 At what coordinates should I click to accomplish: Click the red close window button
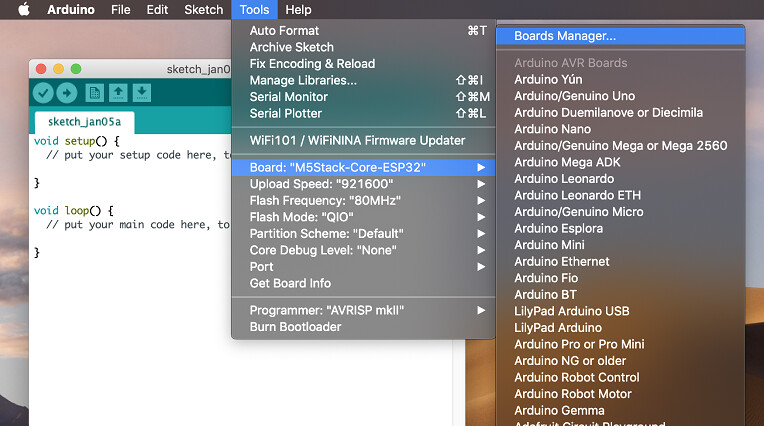coord(41,69)
